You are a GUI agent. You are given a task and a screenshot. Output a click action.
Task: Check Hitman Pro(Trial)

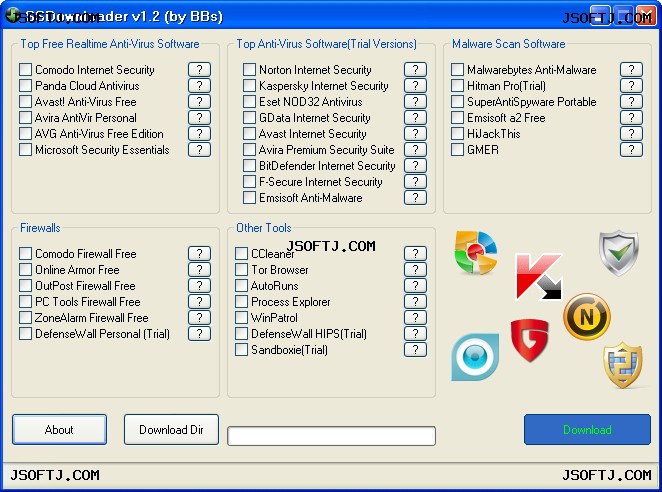click(458, 85)
